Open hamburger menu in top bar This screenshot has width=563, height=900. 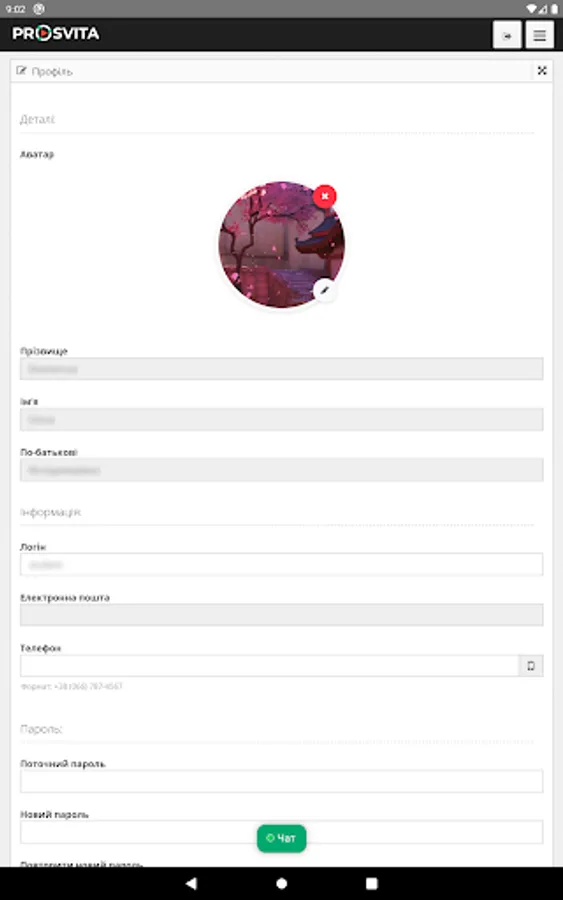pos(539,35)
